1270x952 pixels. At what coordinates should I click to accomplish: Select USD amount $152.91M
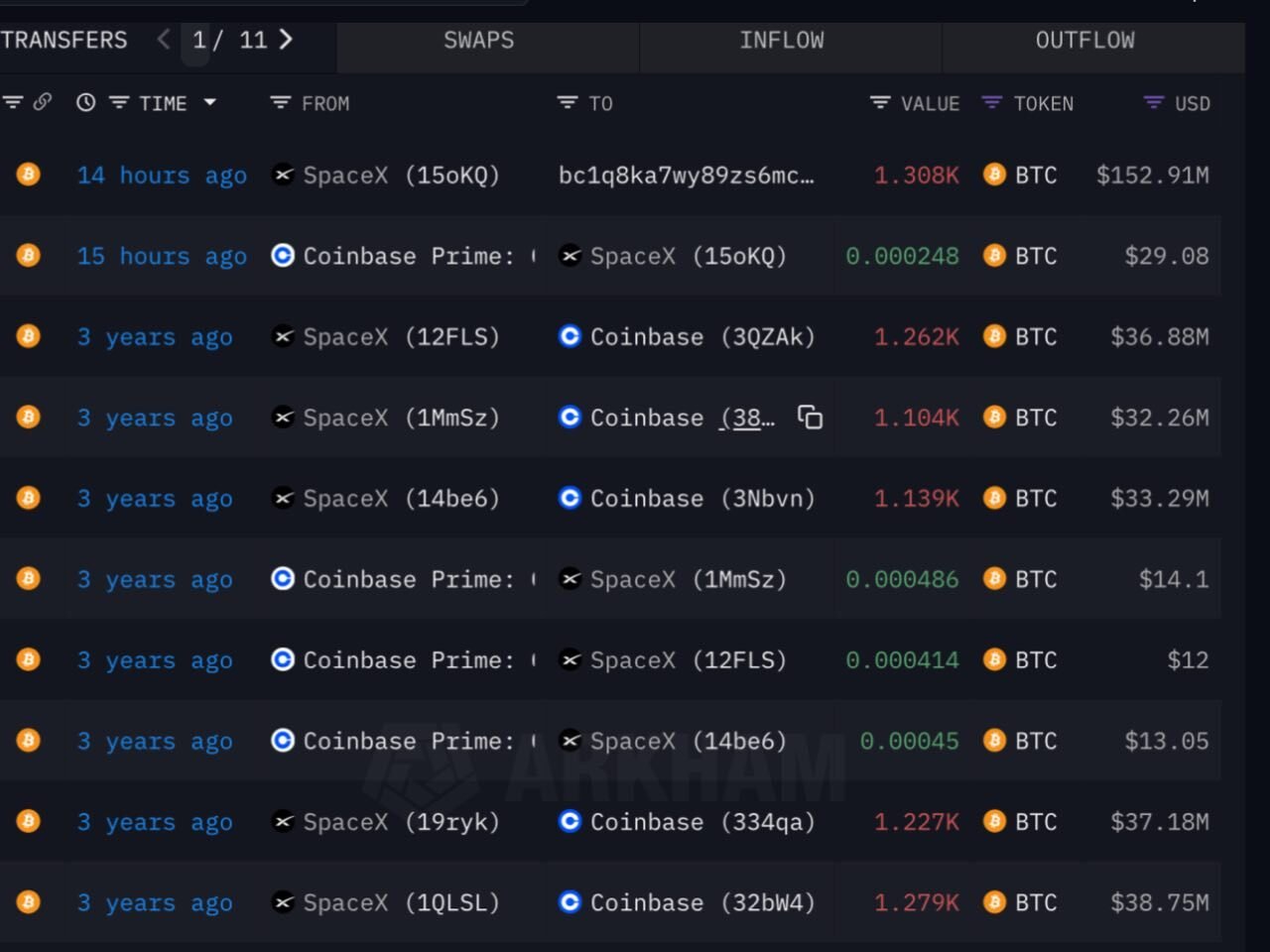click(1153, 176)
